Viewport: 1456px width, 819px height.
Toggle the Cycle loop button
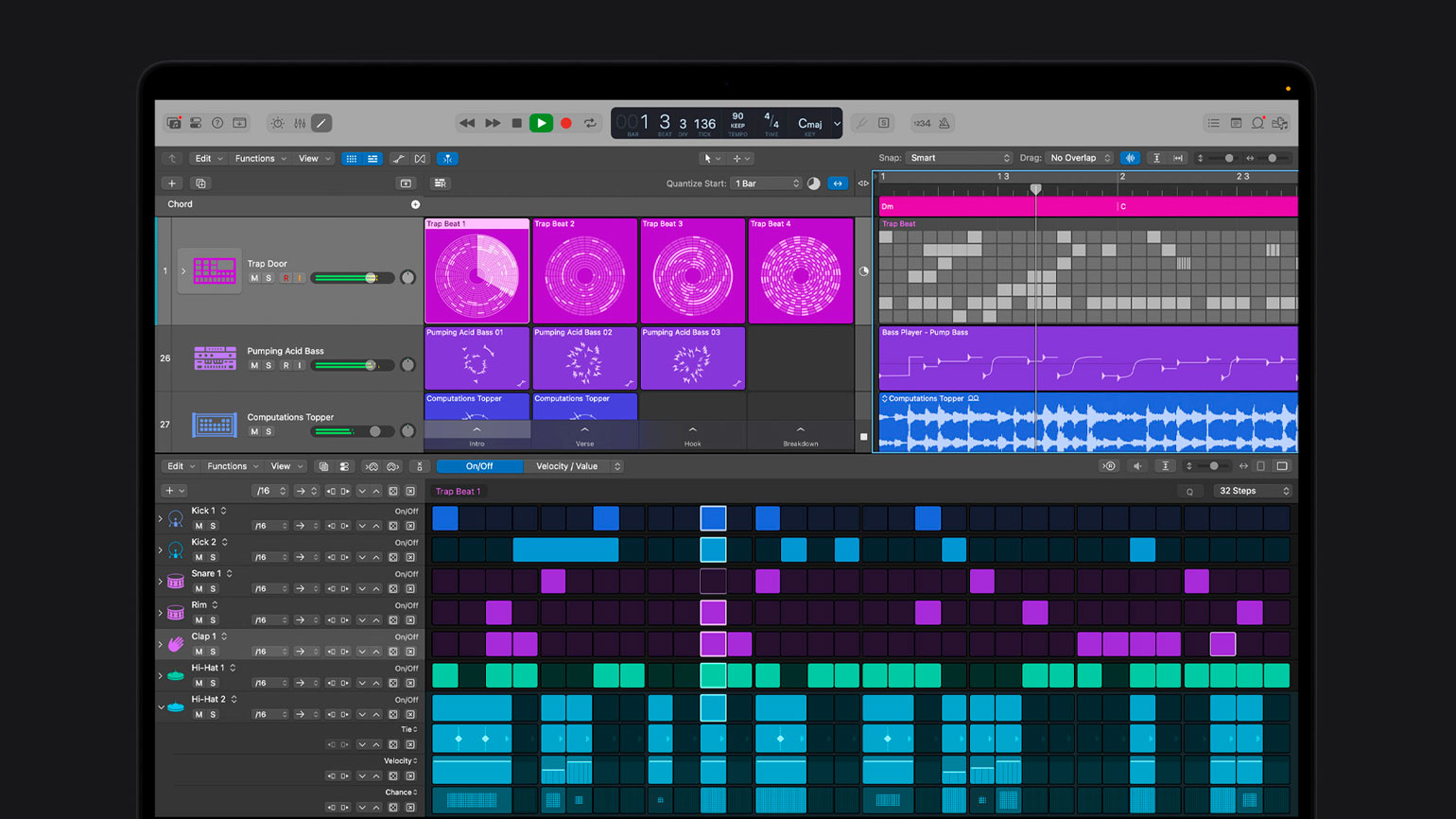pyautogui.click(x=590, y=123)
